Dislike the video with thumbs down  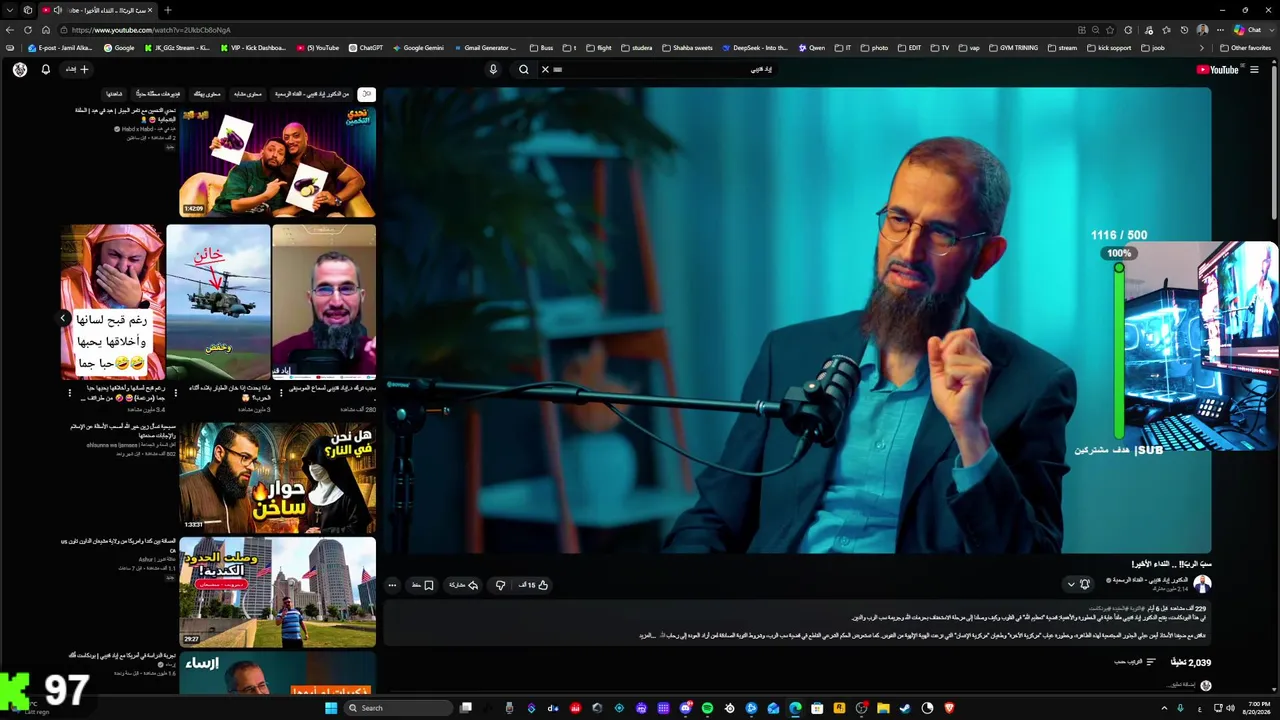tap(500, 585)
